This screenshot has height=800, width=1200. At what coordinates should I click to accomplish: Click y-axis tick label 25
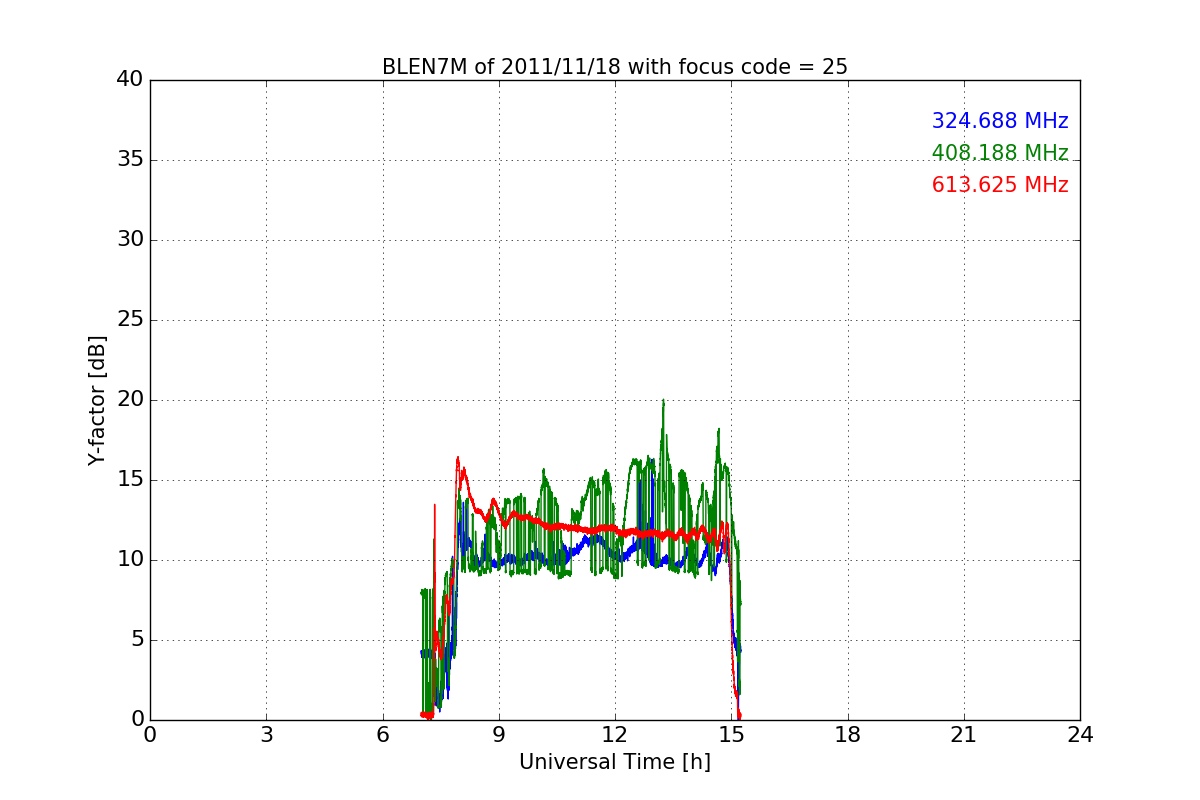[130, 319]
